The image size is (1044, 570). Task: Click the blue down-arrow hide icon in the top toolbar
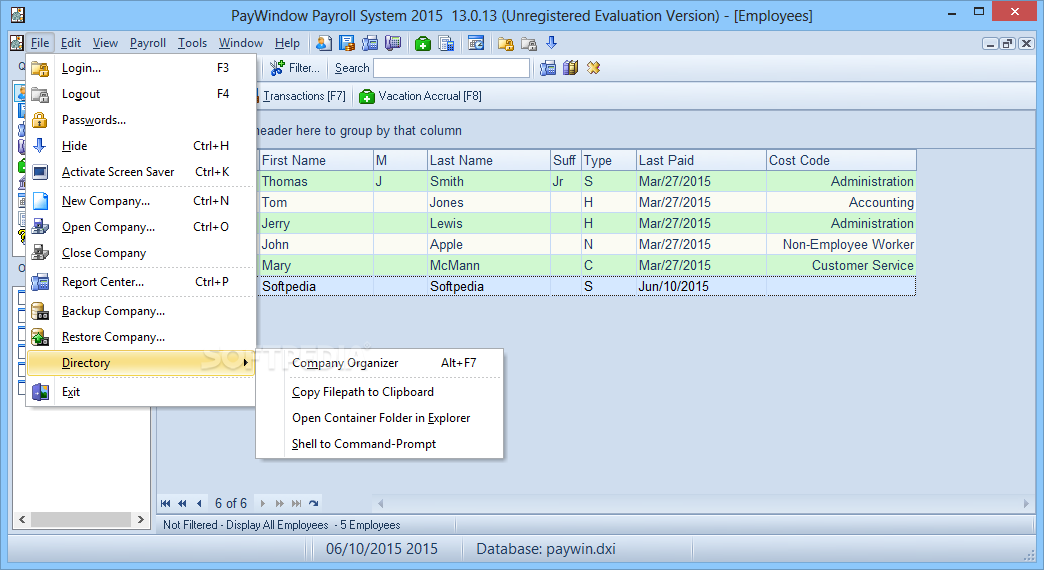click(551, 43)
